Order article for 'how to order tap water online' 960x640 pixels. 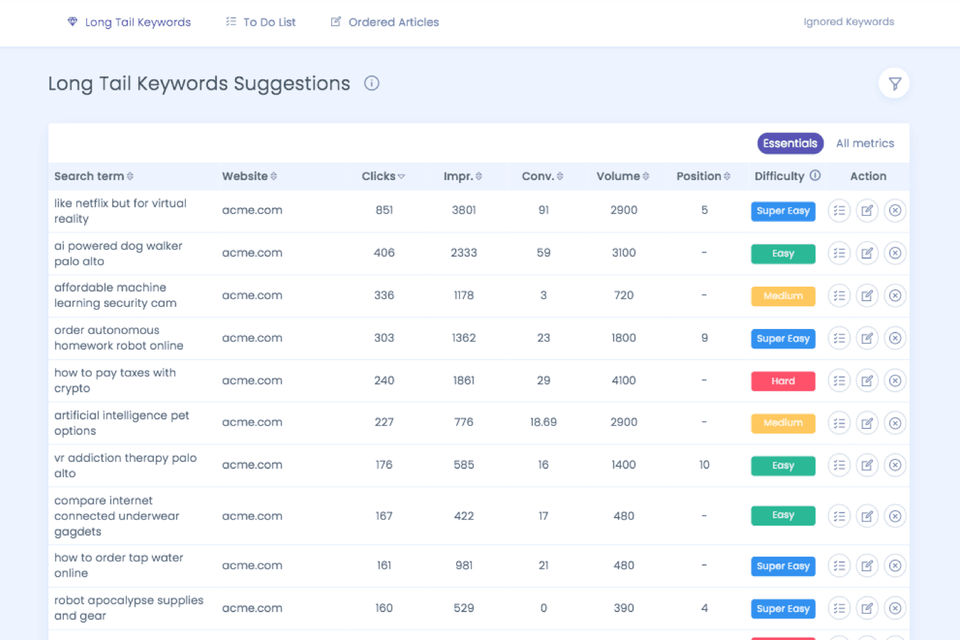pos(867,566)
